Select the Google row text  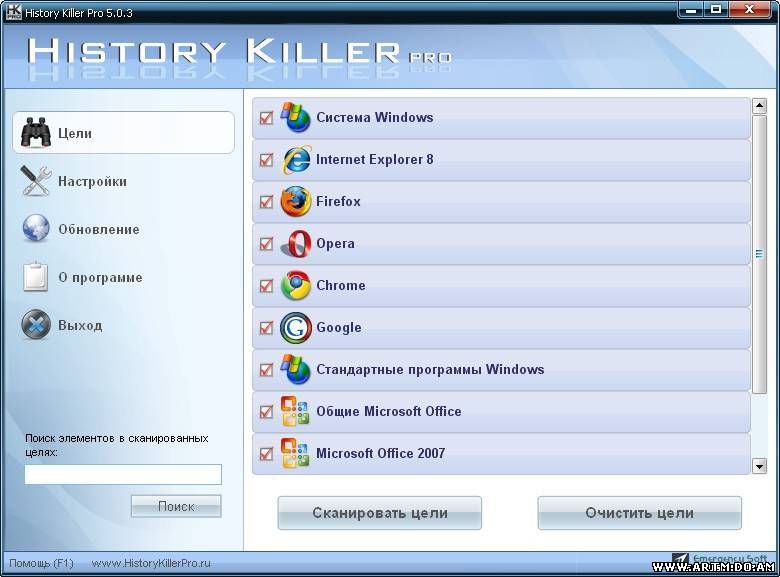(339, 328)
